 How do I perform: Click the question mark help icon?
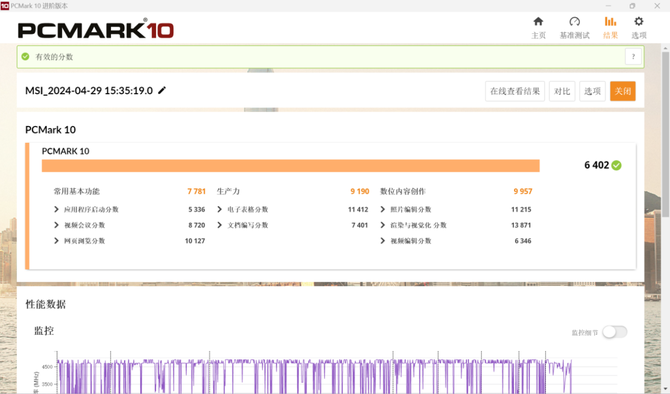pyautogui.click(x=633, y=56)
